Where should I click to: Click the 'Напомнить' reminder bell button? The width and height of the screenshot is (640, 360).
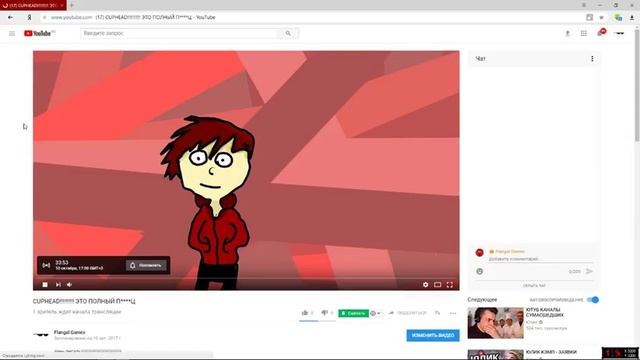(146, 265)
